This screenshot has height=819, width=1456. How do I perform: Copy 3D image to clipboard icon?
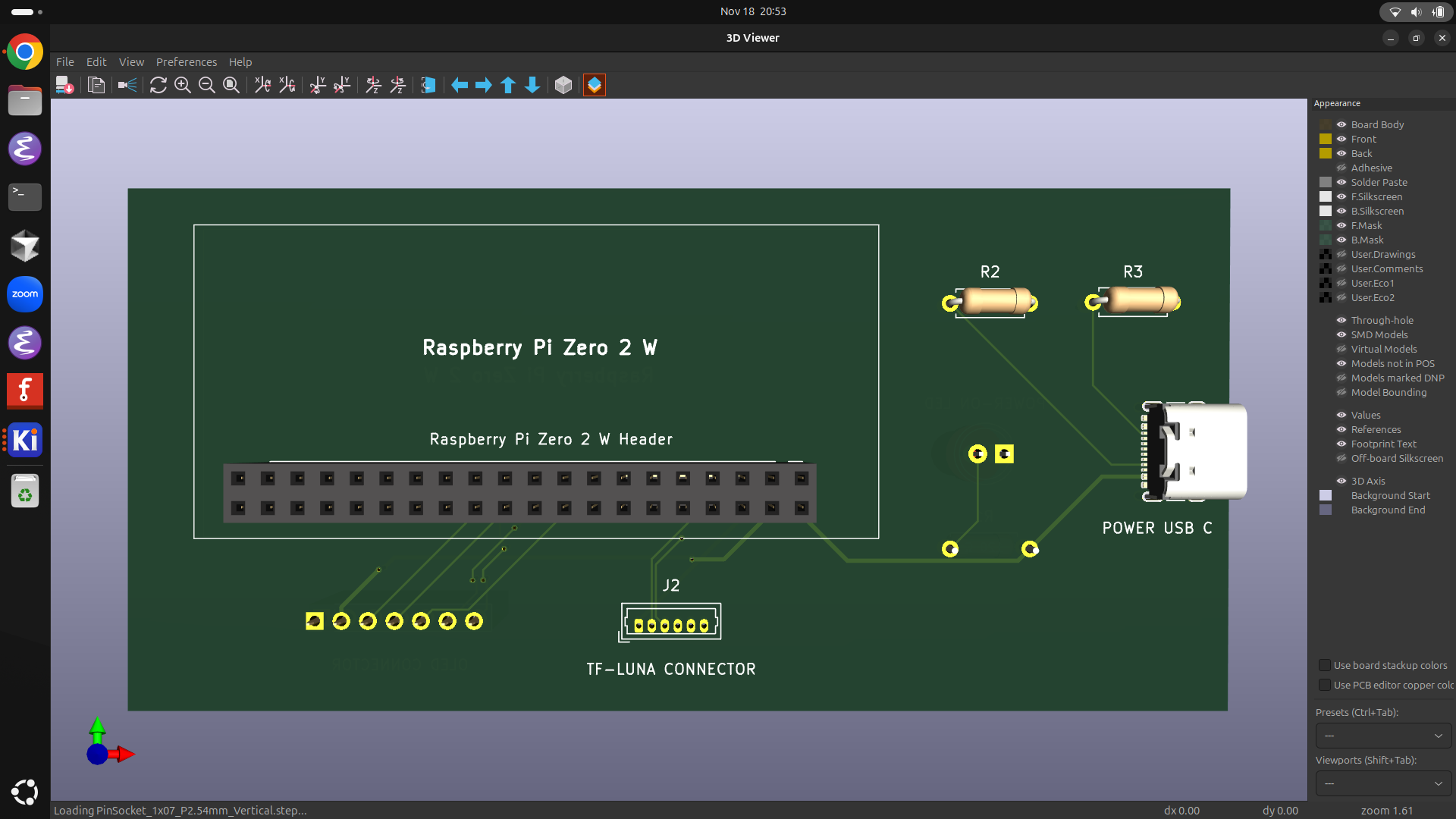tap(96, 85)
